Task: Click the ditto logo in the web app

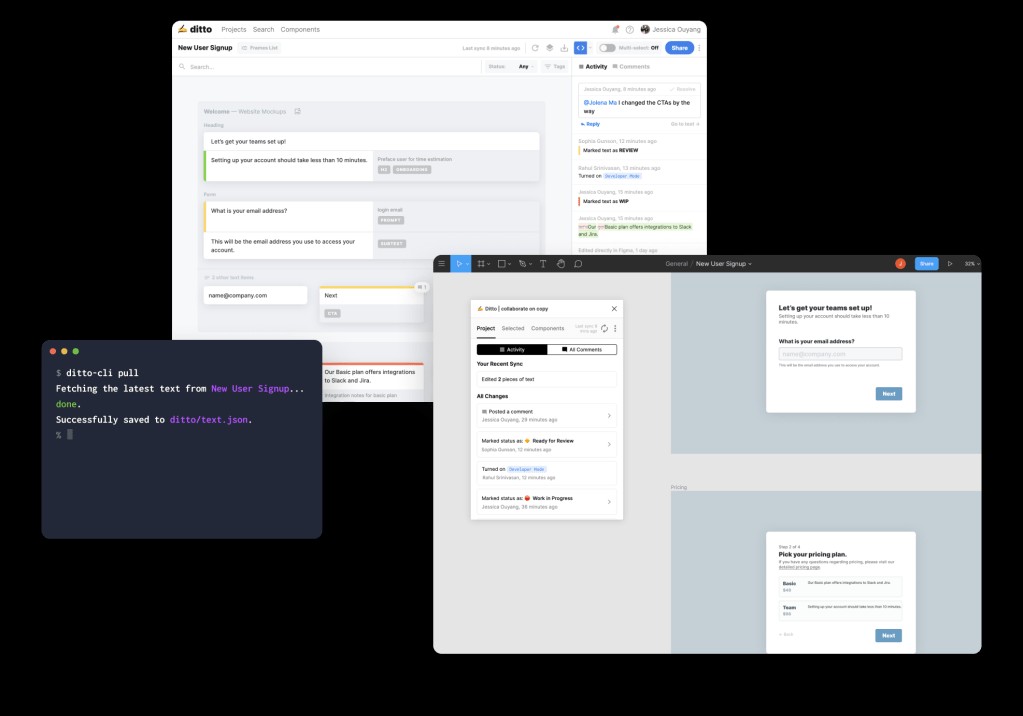Action: (195, 29)
